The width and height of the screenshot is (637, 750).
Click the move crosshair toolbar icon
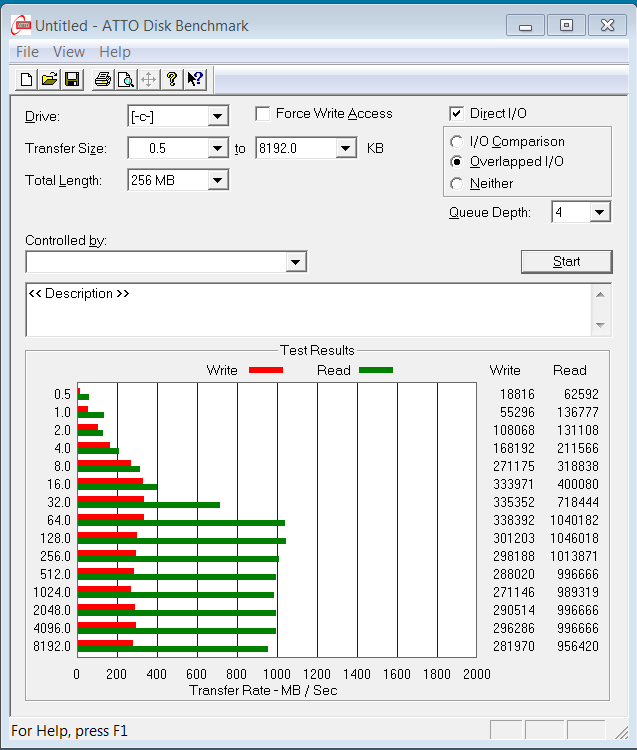click(149, 79)
